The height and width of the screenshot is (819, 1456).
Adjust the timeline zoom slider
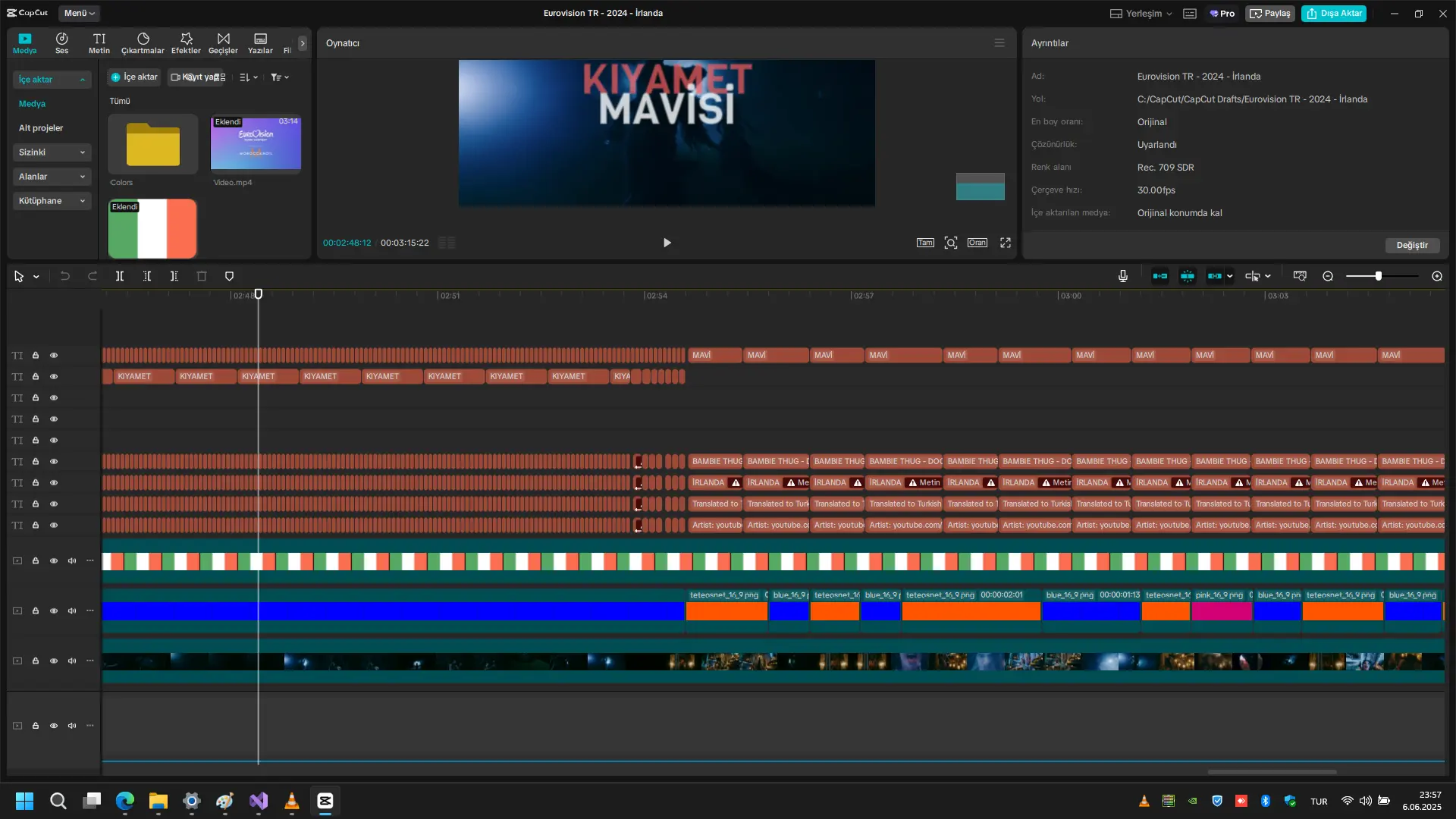point(1379,277)
